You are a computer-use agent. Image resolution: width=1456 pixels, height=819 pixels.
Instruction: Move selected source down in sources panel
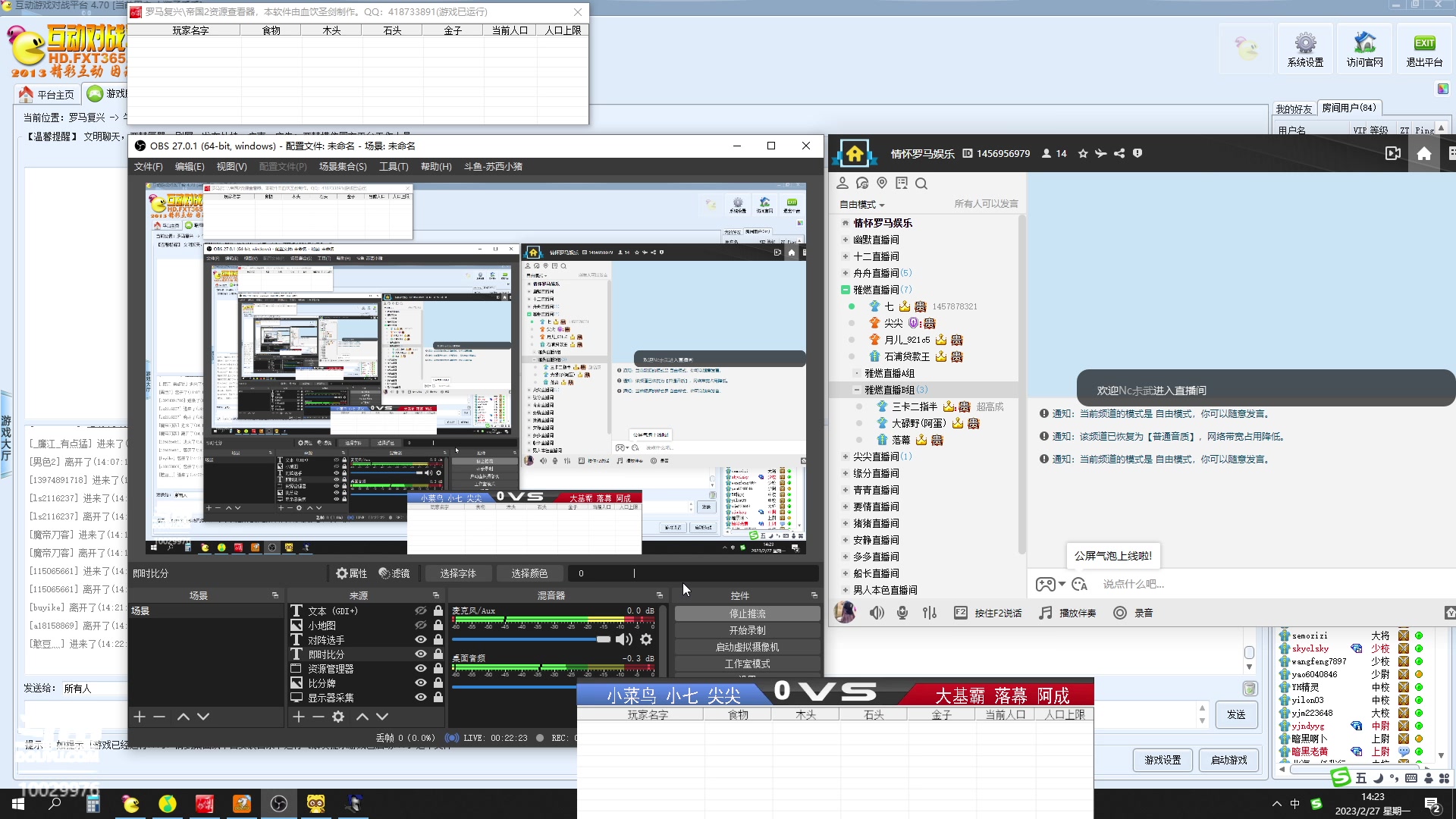tap(382, 717)
